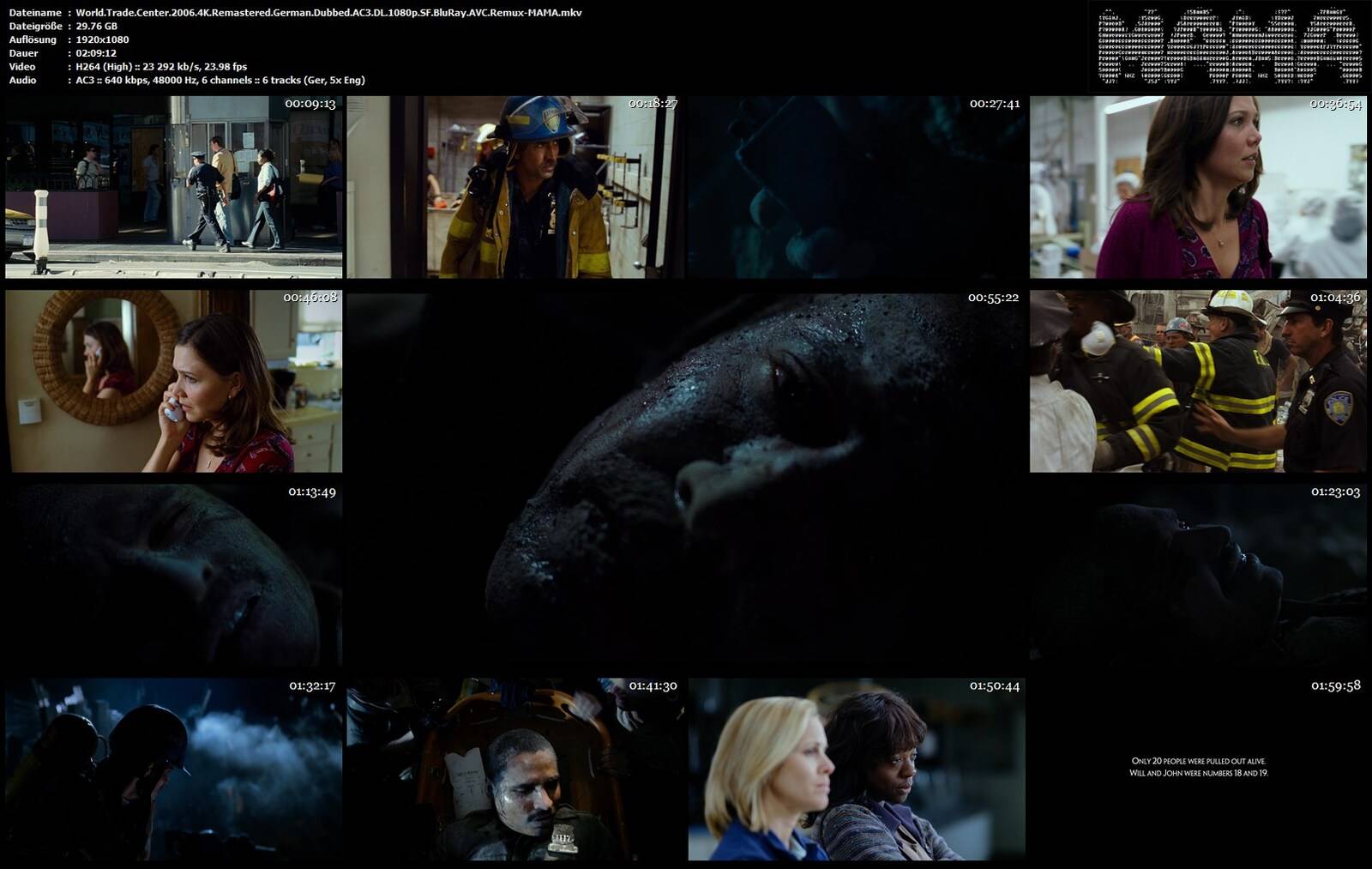Image resolution: width=1372 pixels, height=869 pixels.
Task: Select the rescue crew thumbnail at 01:04:36
Action: click(x=1198, y=381)
